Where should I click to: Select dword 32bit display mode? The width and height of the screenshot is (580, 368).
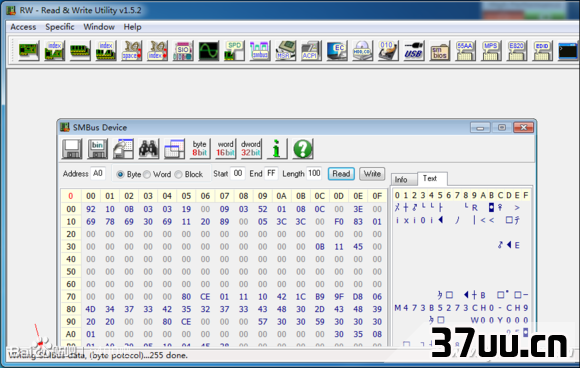(251, 149)
